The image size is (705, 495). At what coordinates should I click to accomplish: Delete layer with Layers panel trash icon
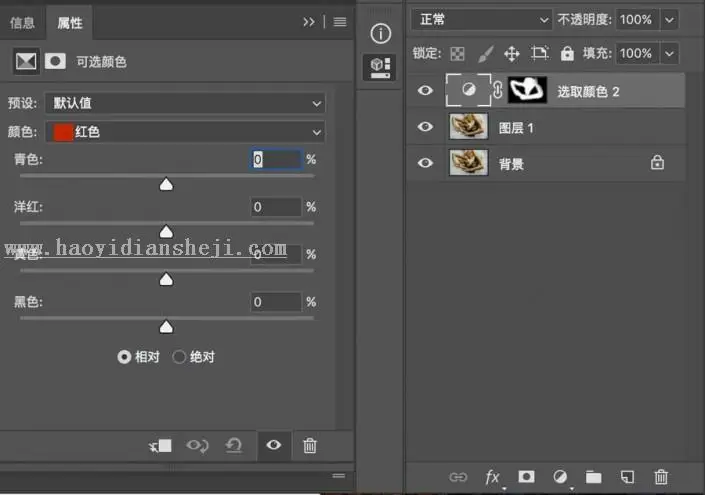tap(661, 477)
